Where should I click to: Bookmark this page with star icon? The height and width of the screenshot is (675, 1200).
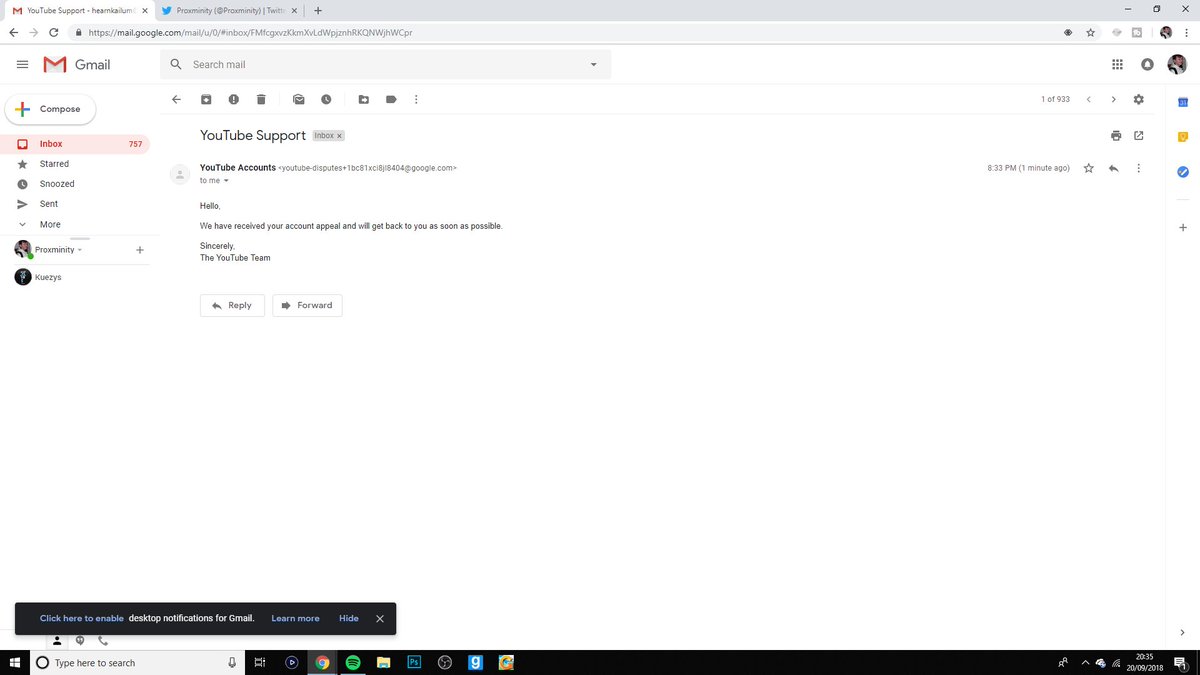tap(1090, 32)
